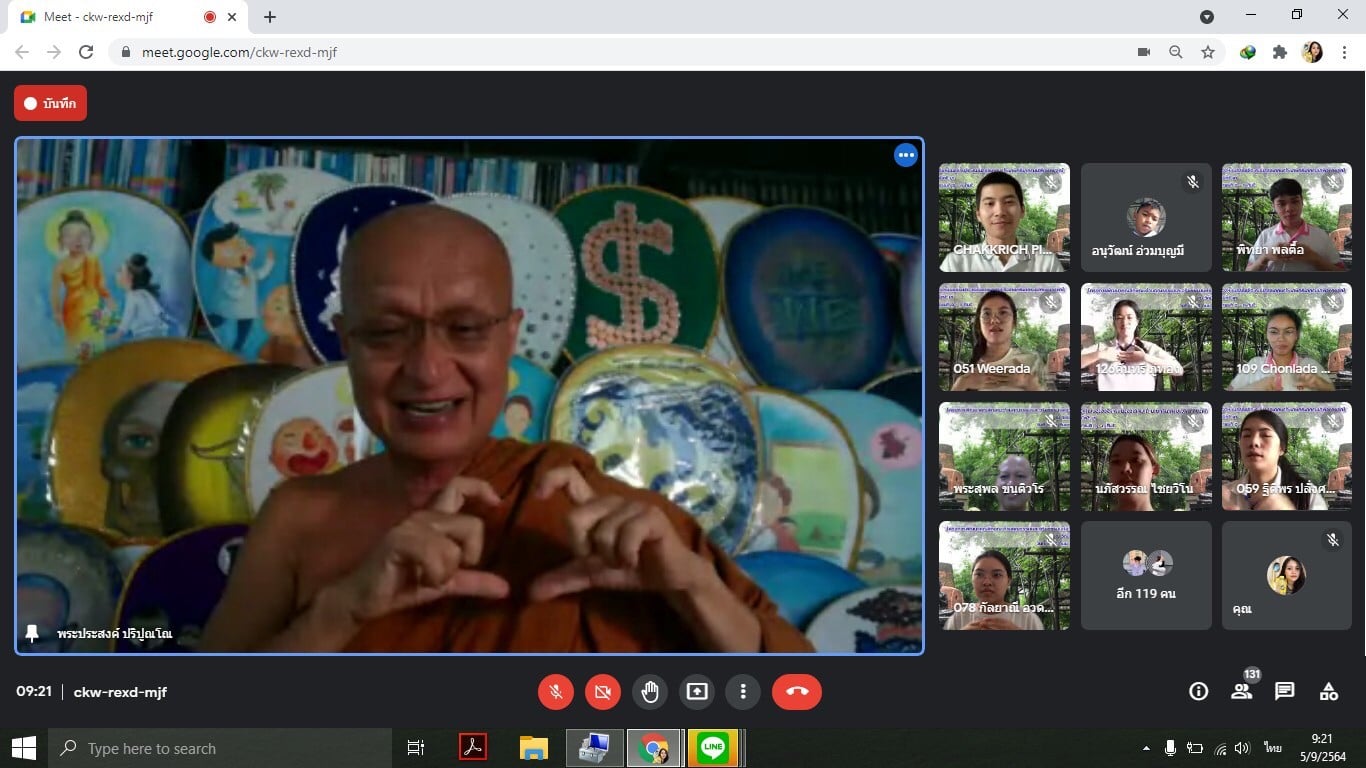The image size is (1366, 768).
Task: Click the red recording indicator button
Action: tap(50, 103)
